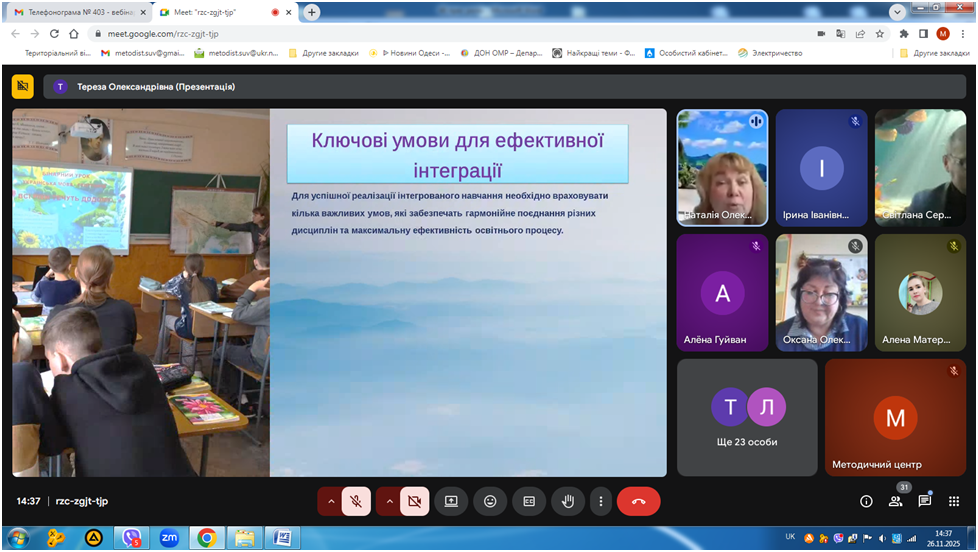Turn on your camera

pyautogui.click(x=414, y=501)
